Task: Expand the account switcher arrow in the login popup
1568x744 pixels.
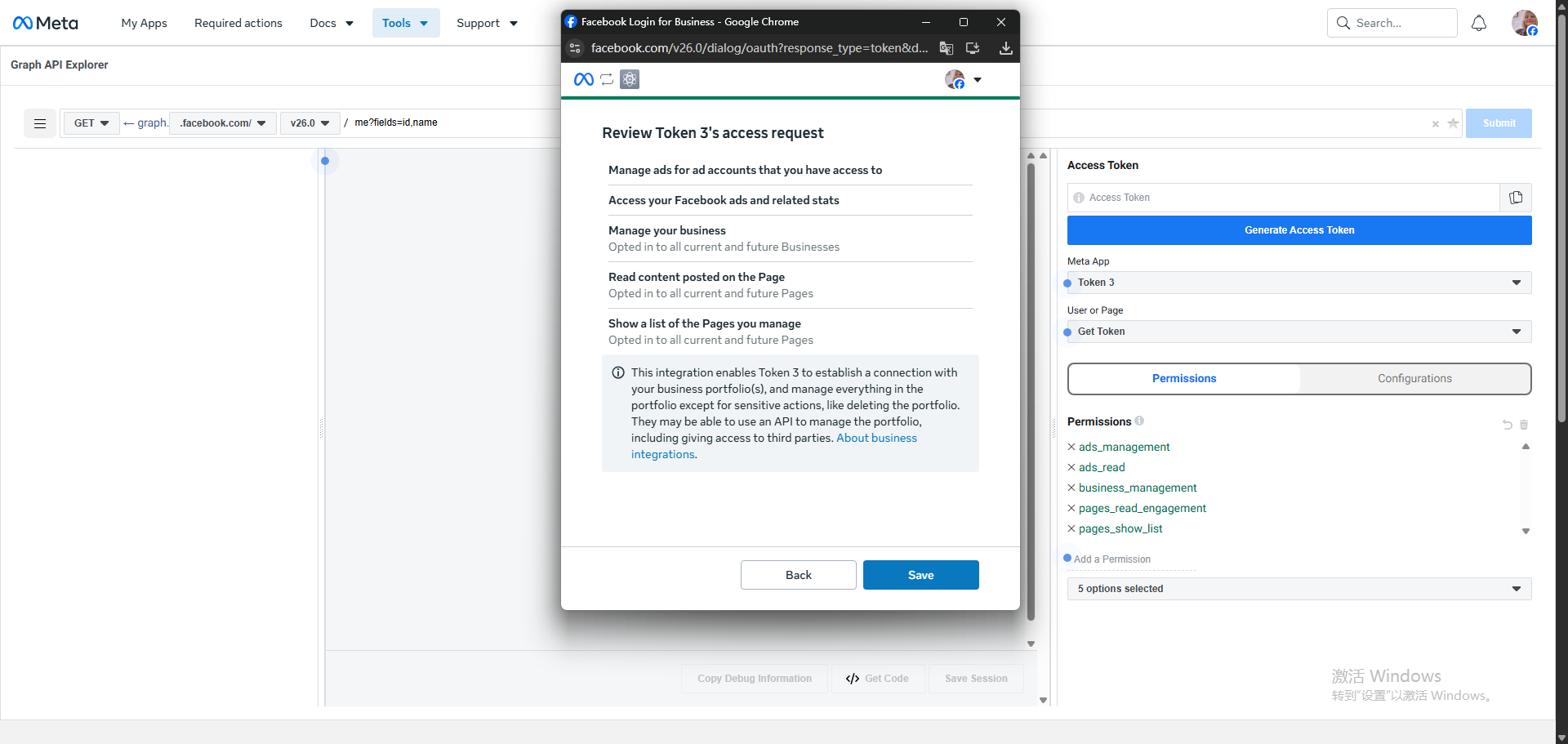Action: pyautogui.click(x=978, y=79)
